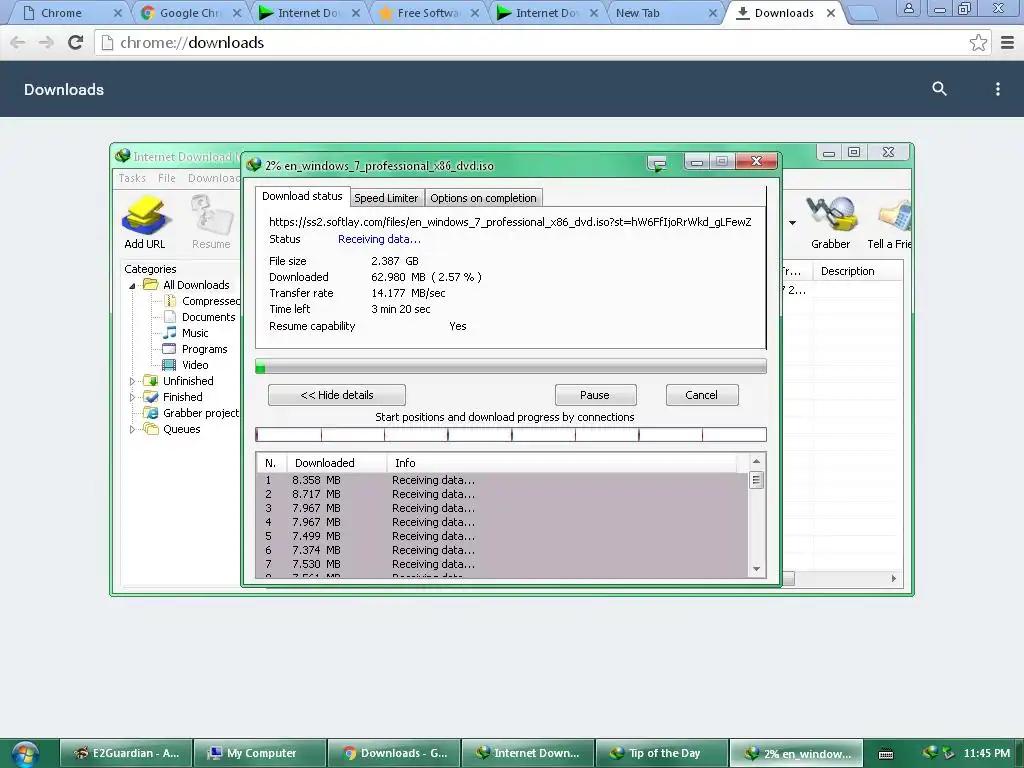
Task: Open the Chrome hamburger menu
Action: (1008, 42)
